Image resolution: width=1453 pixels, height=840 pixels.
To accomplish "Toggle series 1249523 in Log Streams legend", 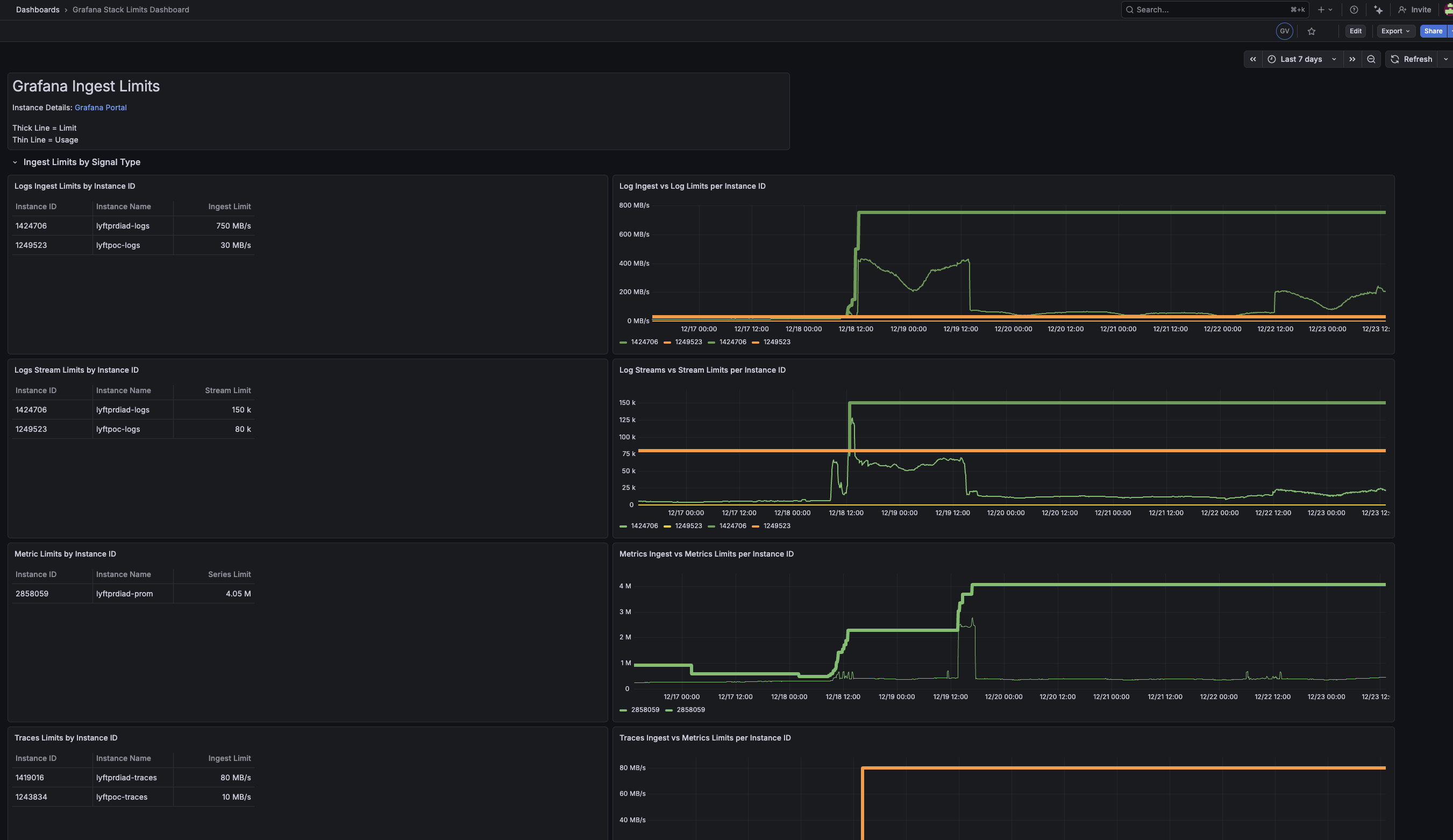I will [688, 526].
